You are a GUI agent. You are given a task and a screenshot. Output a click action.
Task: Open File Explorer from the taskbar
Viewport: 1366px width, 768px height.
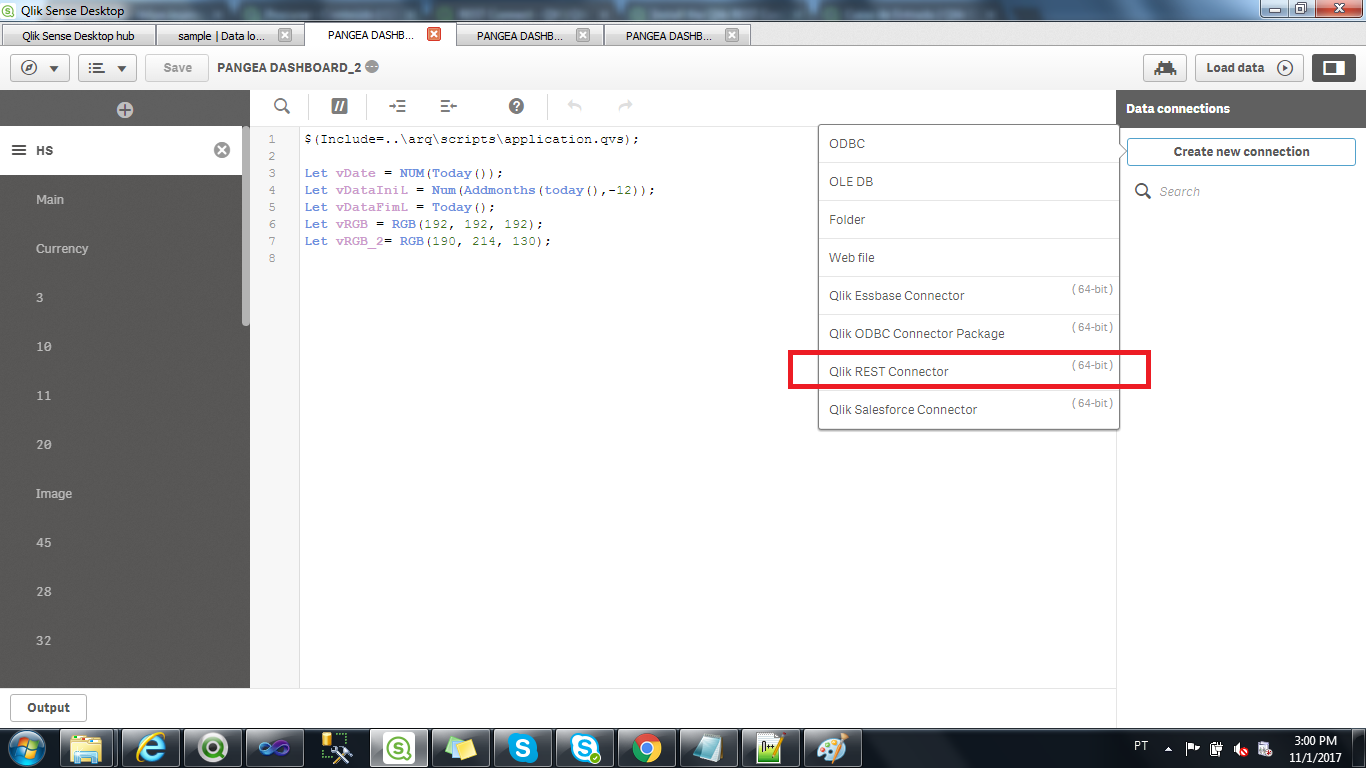(x=87, y=748)
